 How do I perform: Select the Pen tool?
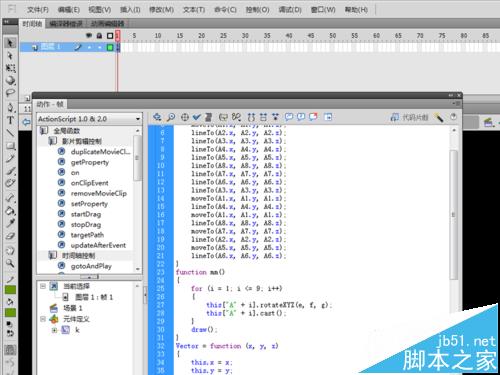click(x=10, y=108)
